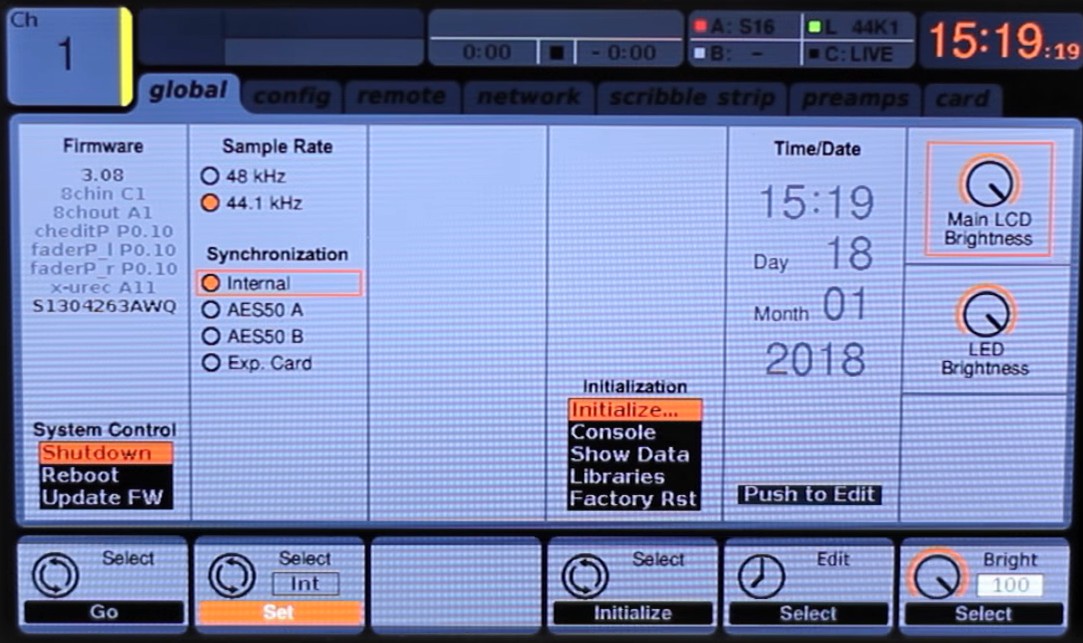Click the Bright value field showing 100

(x=1009, y=585)
